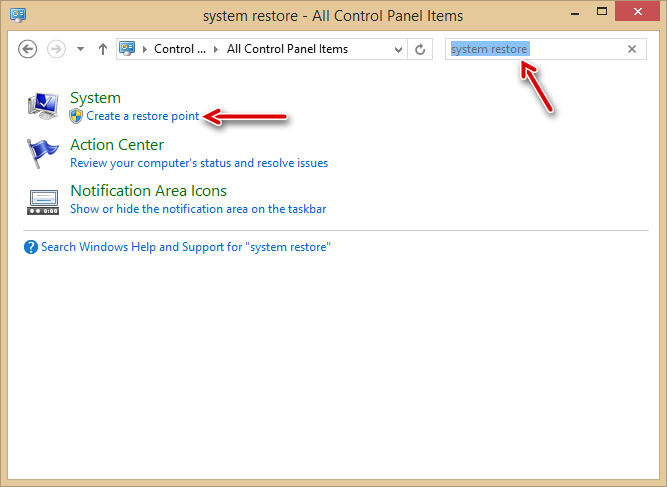This screenshot has width=667, height=487.
Task: Click the System computer monitor icon
Action: point(43,106)
